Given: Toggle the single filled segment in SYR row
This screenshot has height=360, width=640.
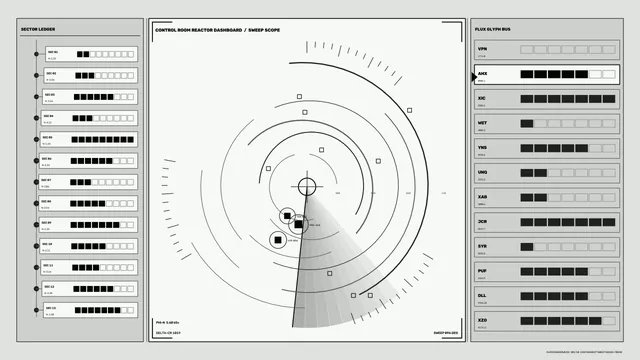Looking at the screenshot, I should pyautogui.click(x=527, y=247).
